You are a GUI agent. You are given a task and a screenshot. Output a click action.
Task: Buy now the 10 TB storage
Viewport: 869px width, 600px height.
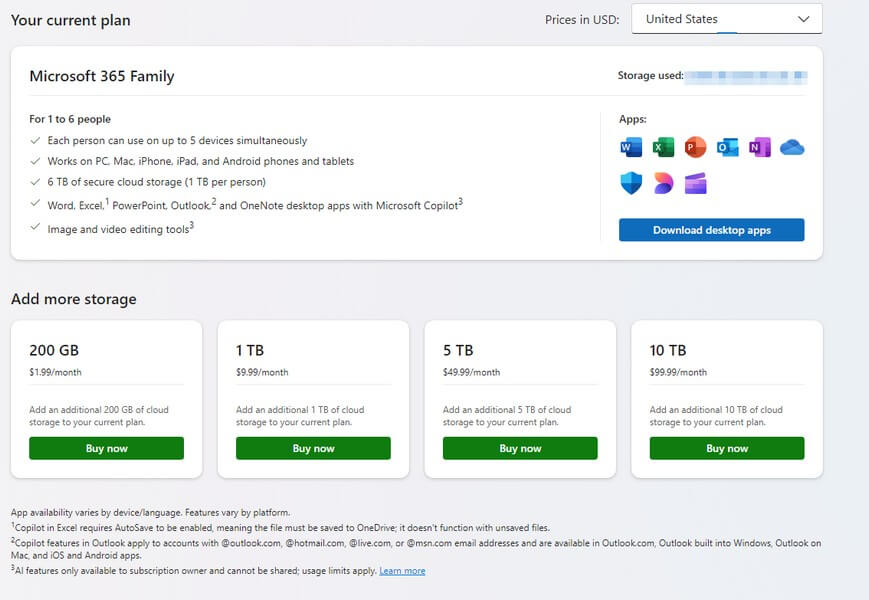click(727, 448)
